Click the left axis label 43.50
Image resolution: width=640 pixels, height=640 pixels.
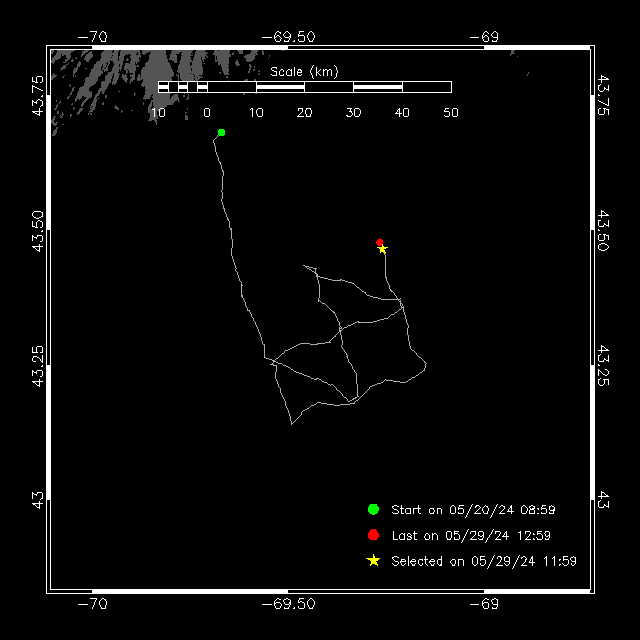point(38,231)
